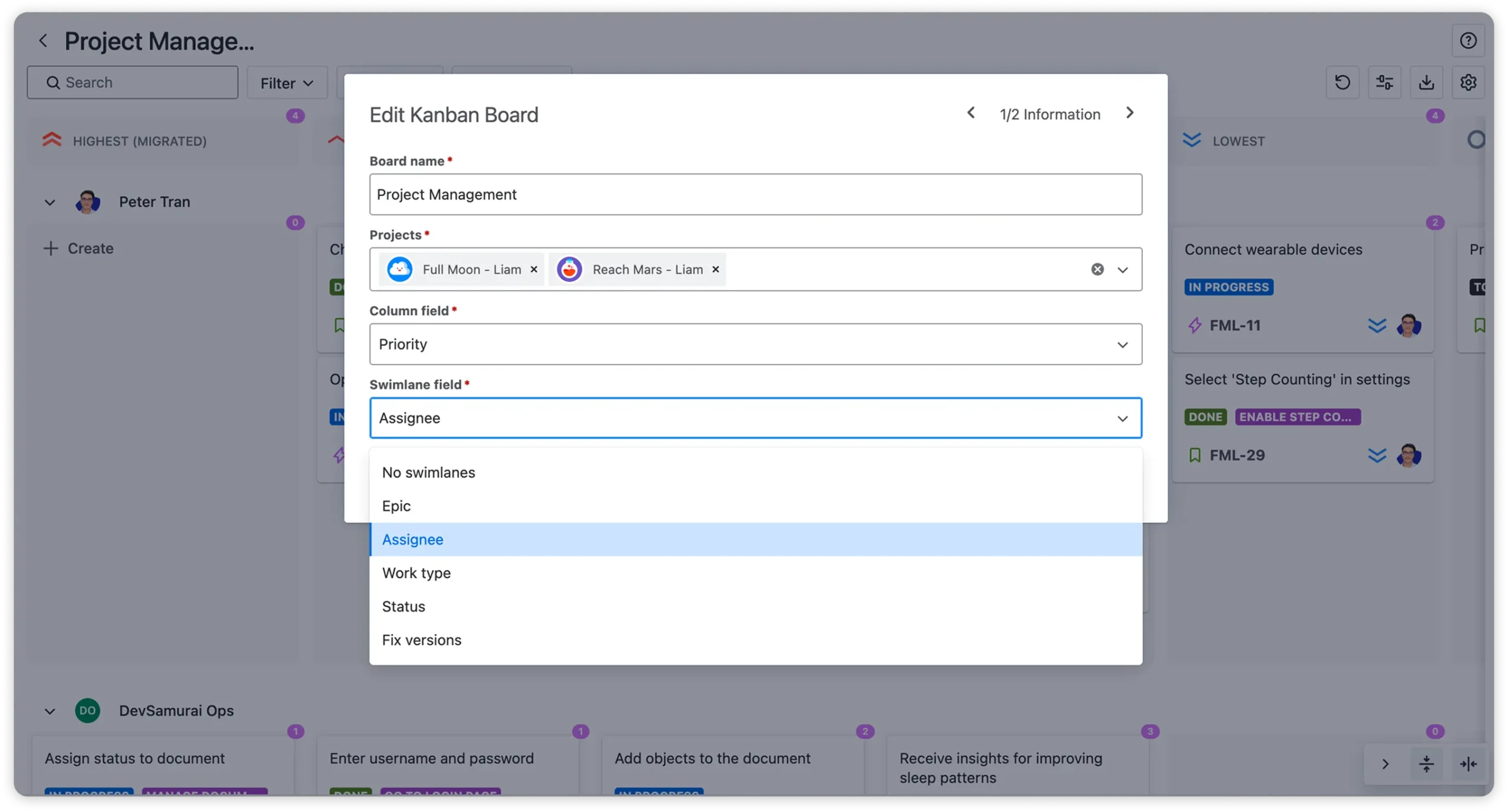Open the FML-11 issue key link
Image resolution: width=1508 pixels, height=812 pixels.
coord(1235,325)
